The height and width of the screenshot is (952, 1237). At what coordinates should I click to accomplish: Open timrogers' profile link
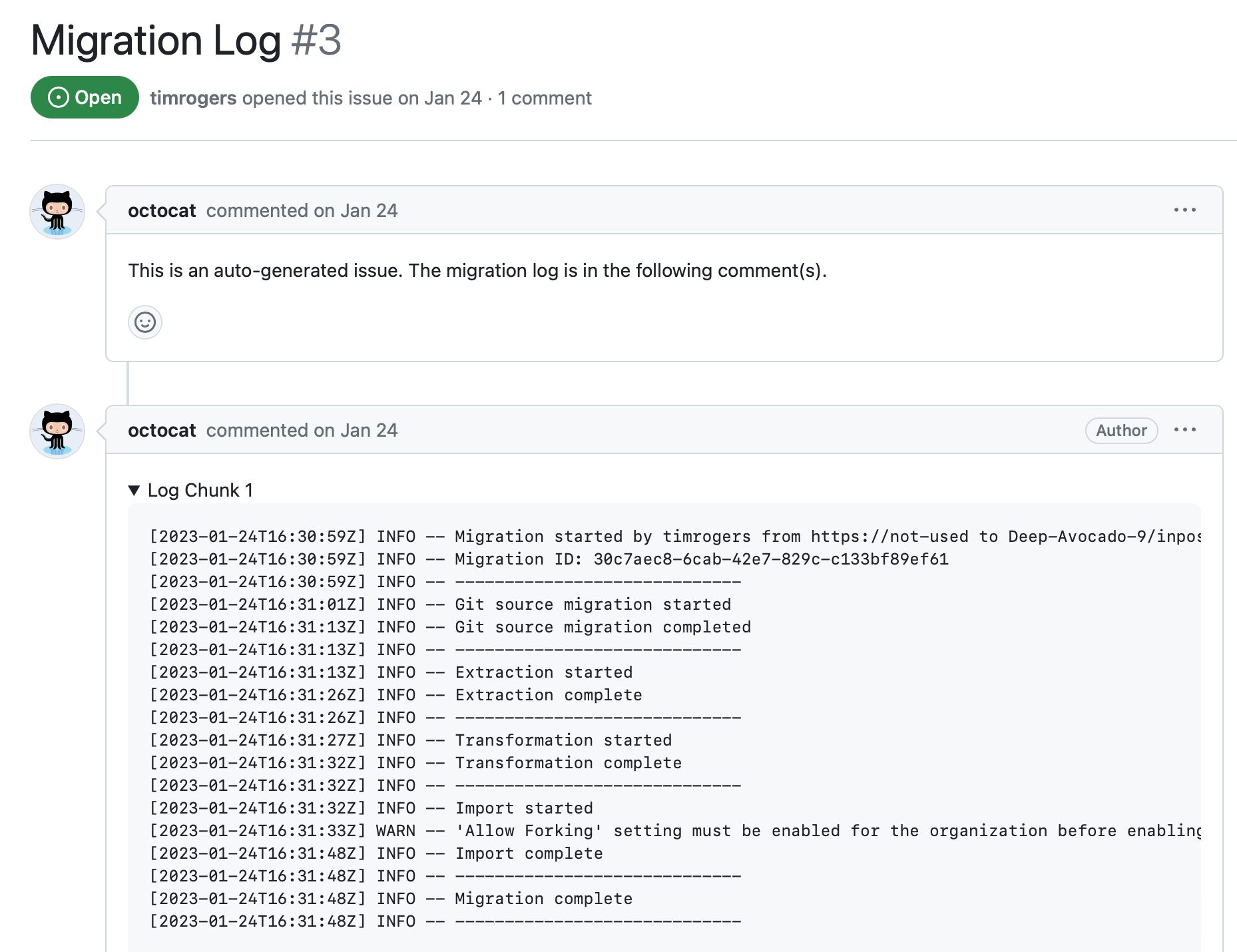(193, 98)
